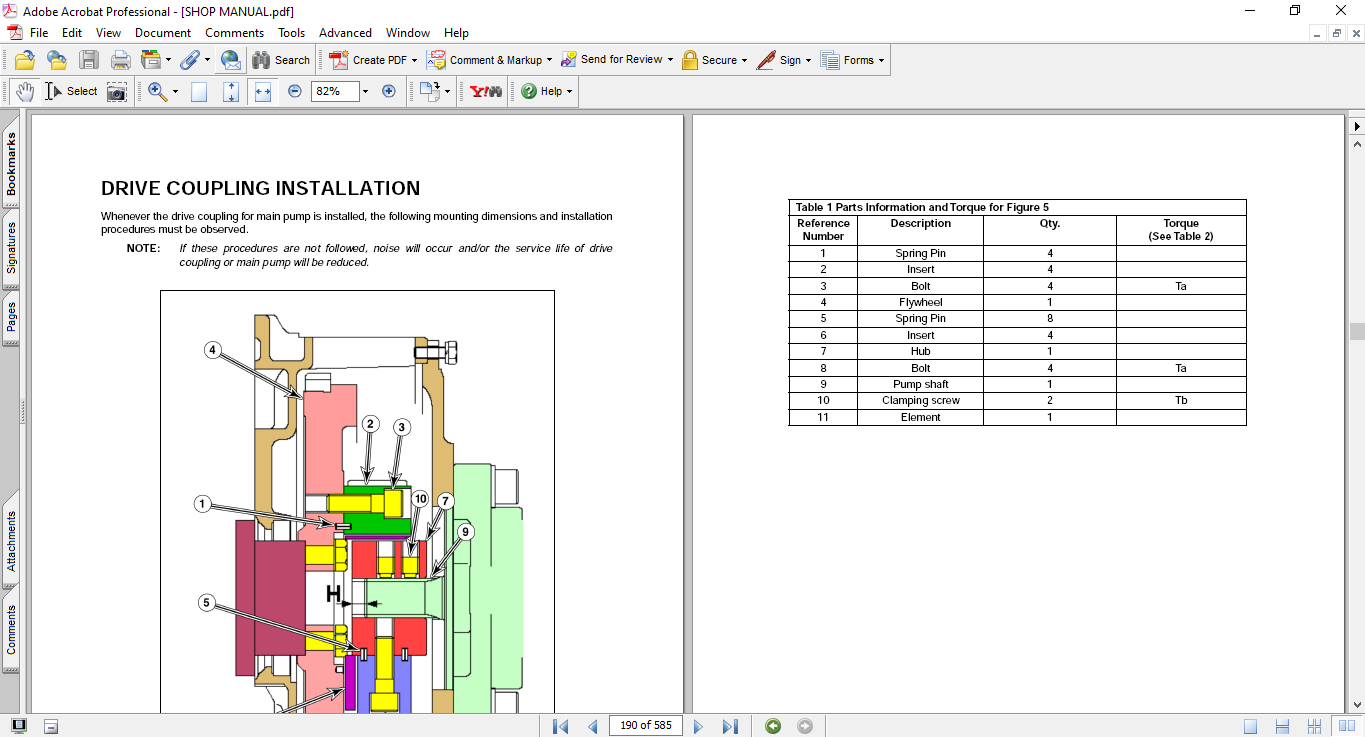Click the Zoom Out minus button
The width and height of the screenshot is (1365, 737).
coord(295,91)
